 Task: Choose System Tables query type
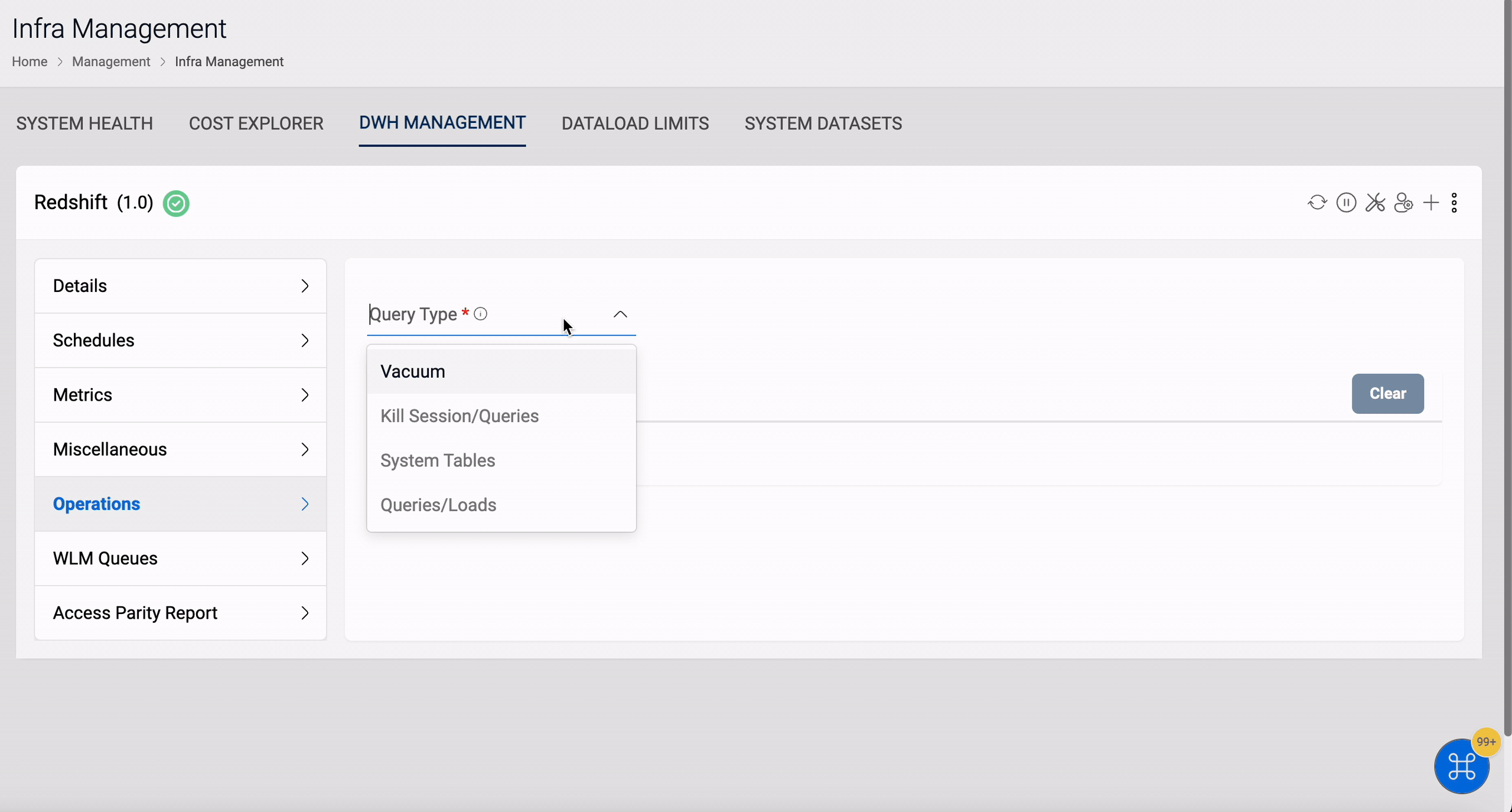pos(501,460)
